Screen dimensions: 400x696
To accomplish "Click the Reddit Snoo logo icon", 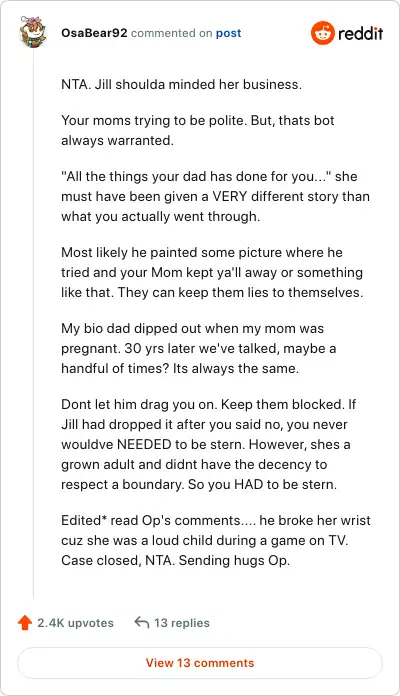I will coord(322,33).
